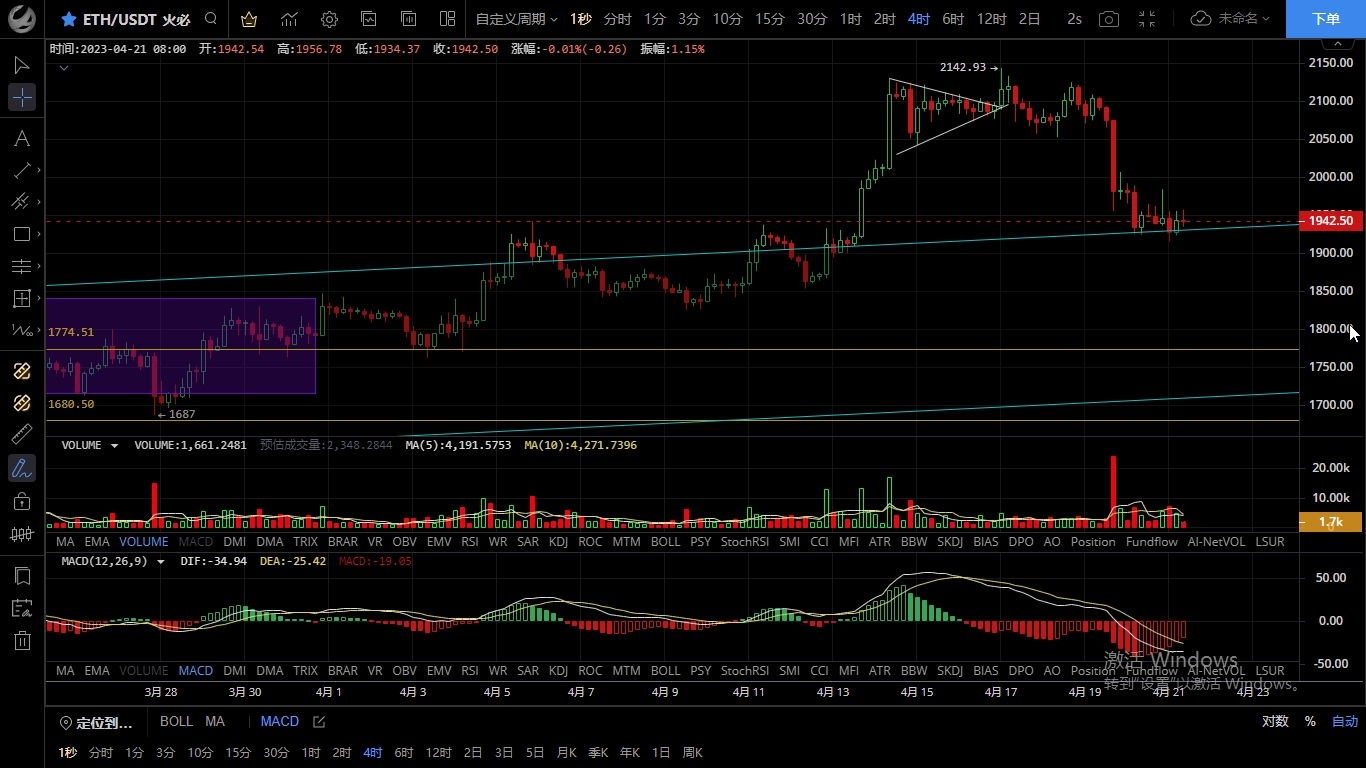Switch to the 1时 timeframe in top bar
1366x768 pixels.
pyautogui.click(x=850, y=19)
